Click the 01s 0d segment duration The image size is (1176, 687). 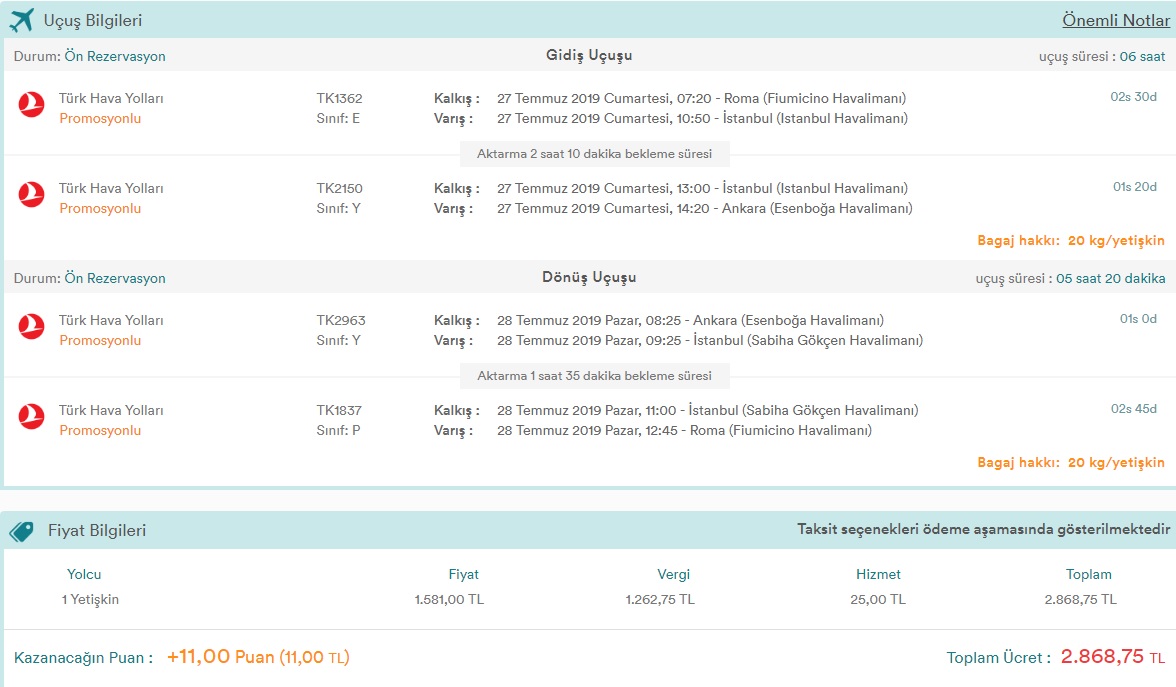pyautogui.click(x=1138, y=319)
